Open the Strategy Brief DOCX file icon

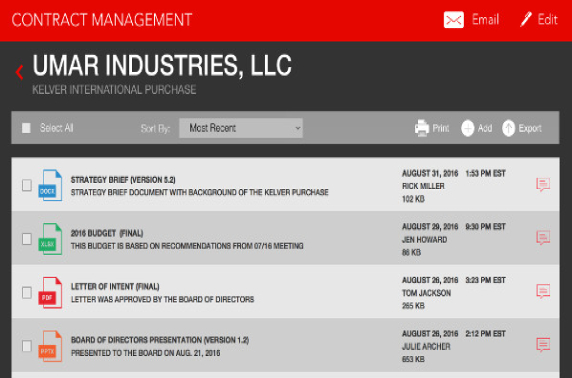(x=50, y=185)
